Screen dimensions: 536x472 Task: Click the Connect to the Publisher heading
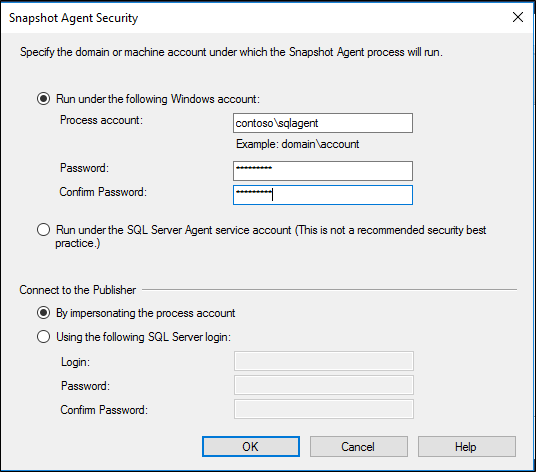(78, 290)
